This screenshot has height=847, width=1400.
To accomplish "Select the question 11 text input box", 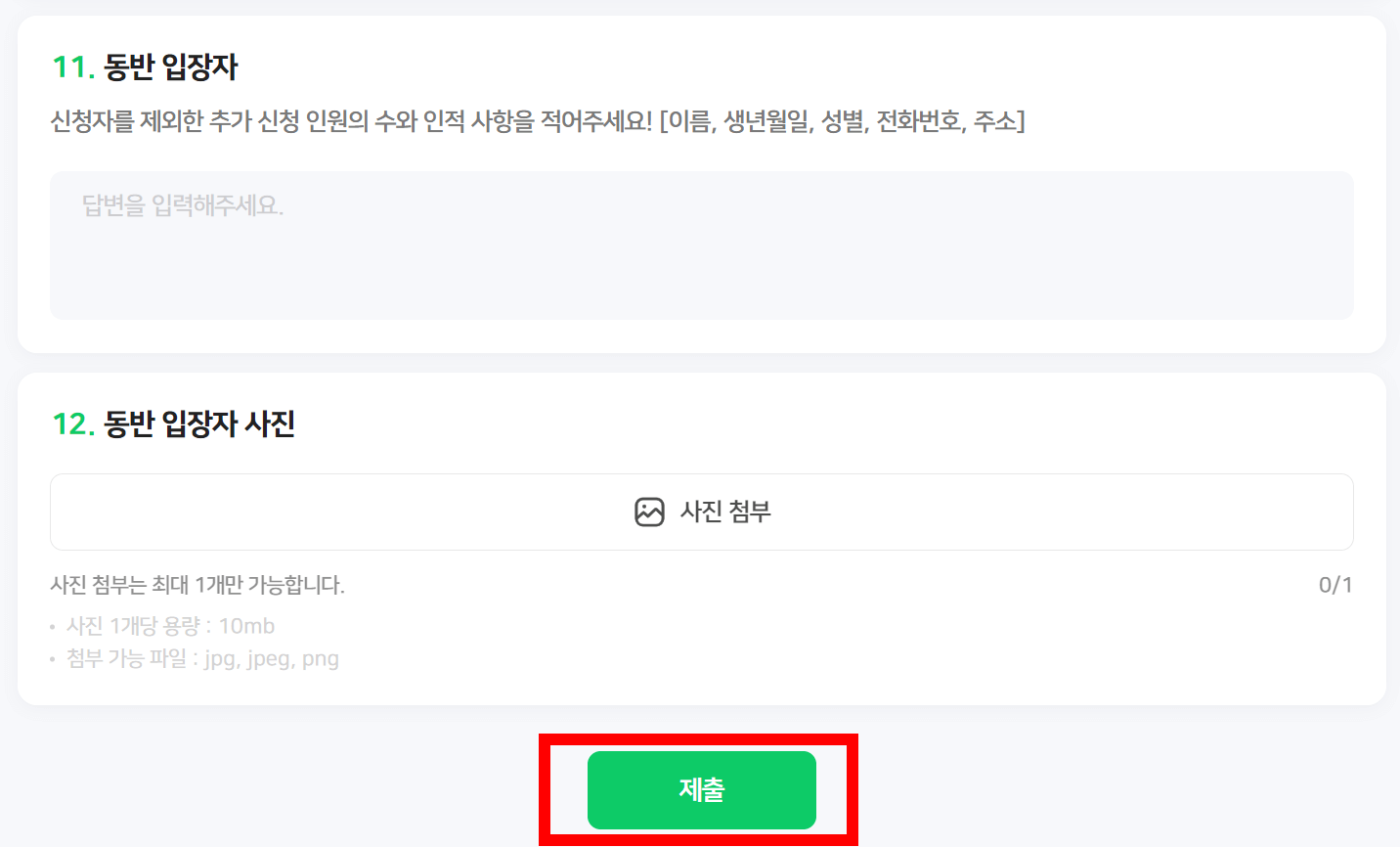I will [x=700, y=245].
